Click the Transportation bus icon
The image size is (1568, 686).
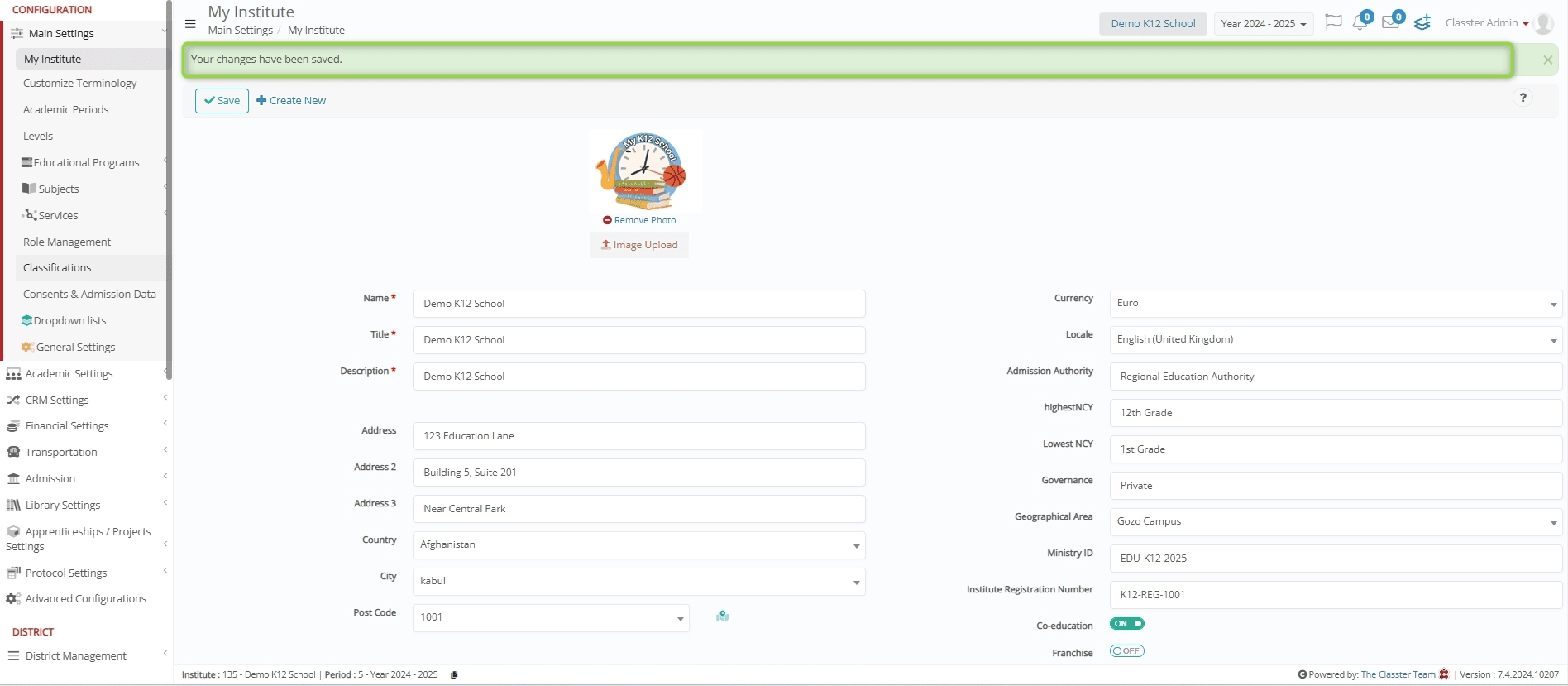point(13,453)
